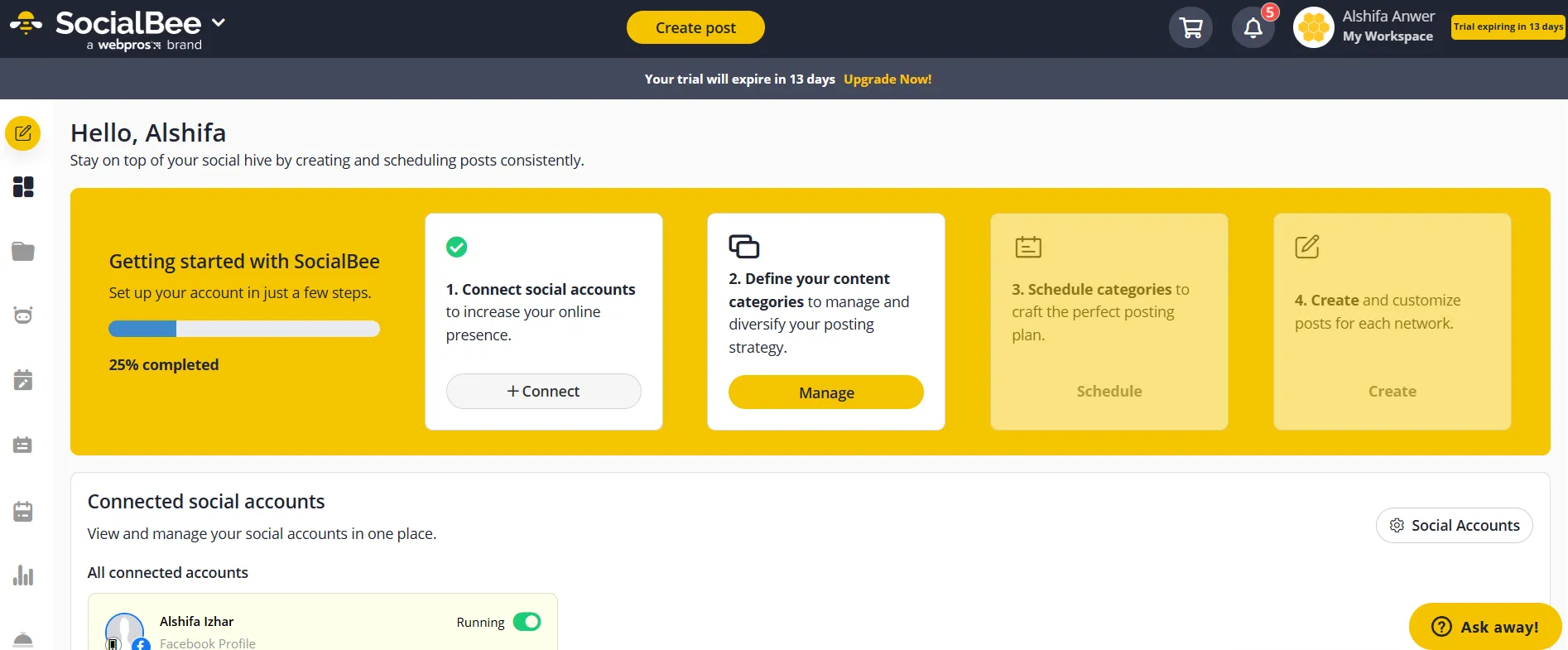Expand the SocialBee logo dropdown chevron
The height and width of the screenshot is (650, 1568).
point(219,22)
